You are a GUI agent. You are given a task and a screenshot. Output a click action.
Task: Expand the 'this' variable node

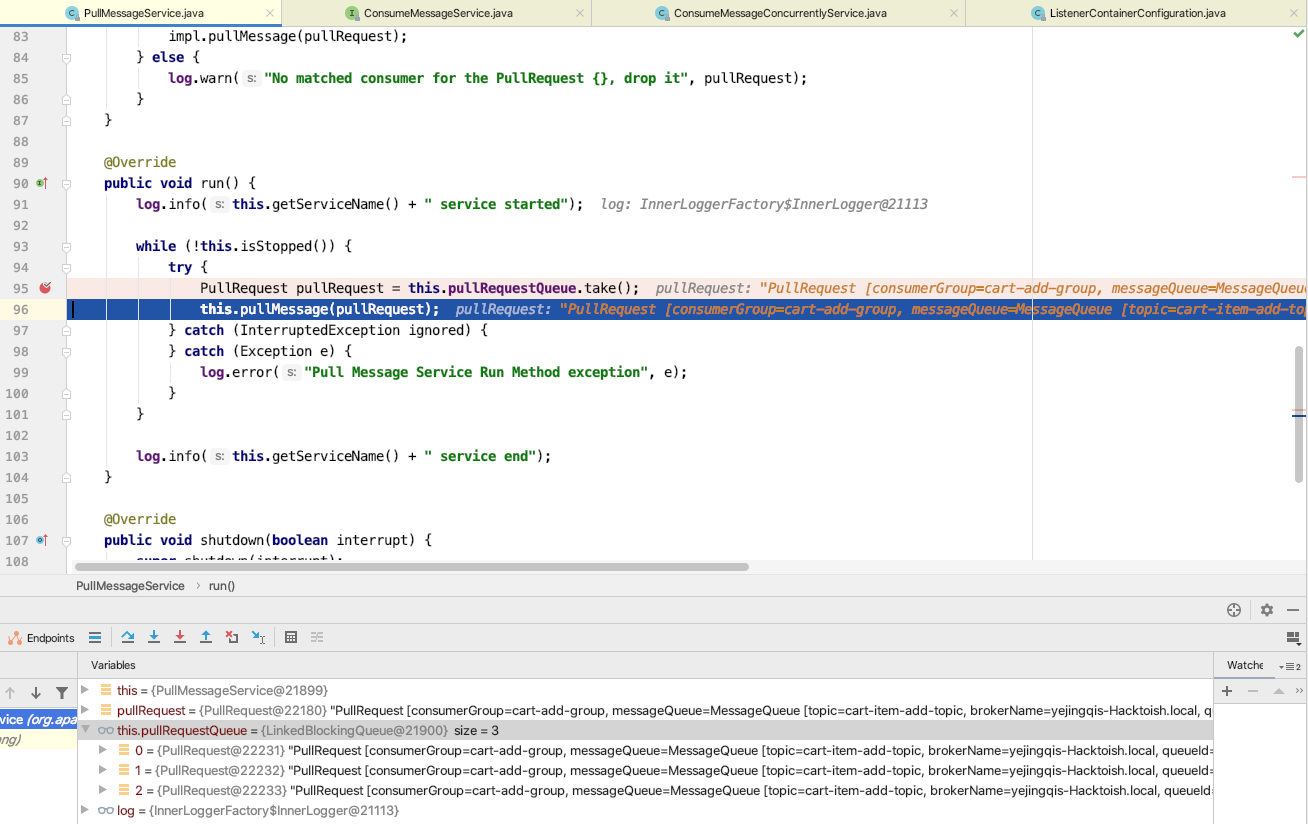point(86,690)
